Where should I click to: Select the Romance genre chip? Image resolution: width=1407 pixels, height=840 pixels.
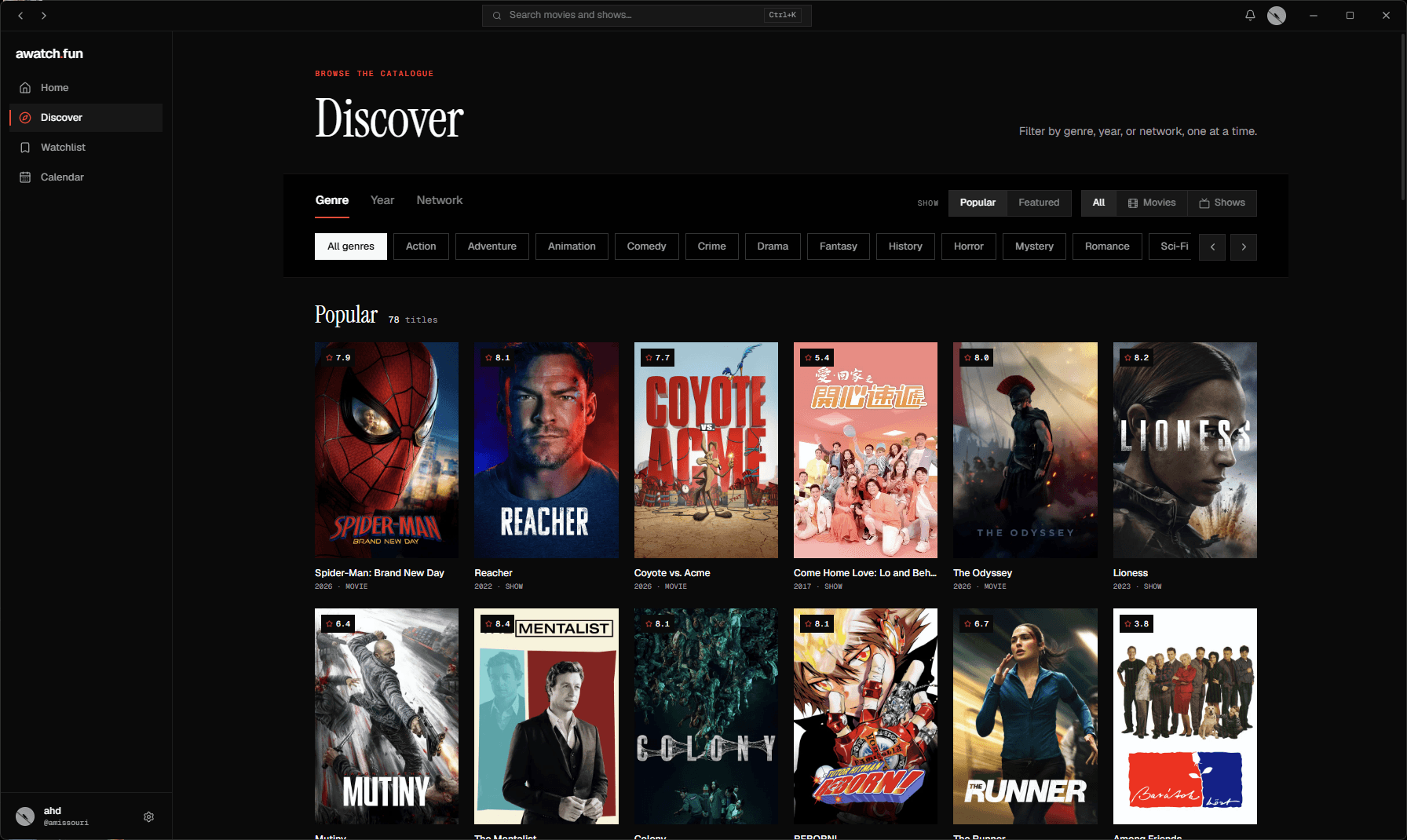tap(1107, 247)
